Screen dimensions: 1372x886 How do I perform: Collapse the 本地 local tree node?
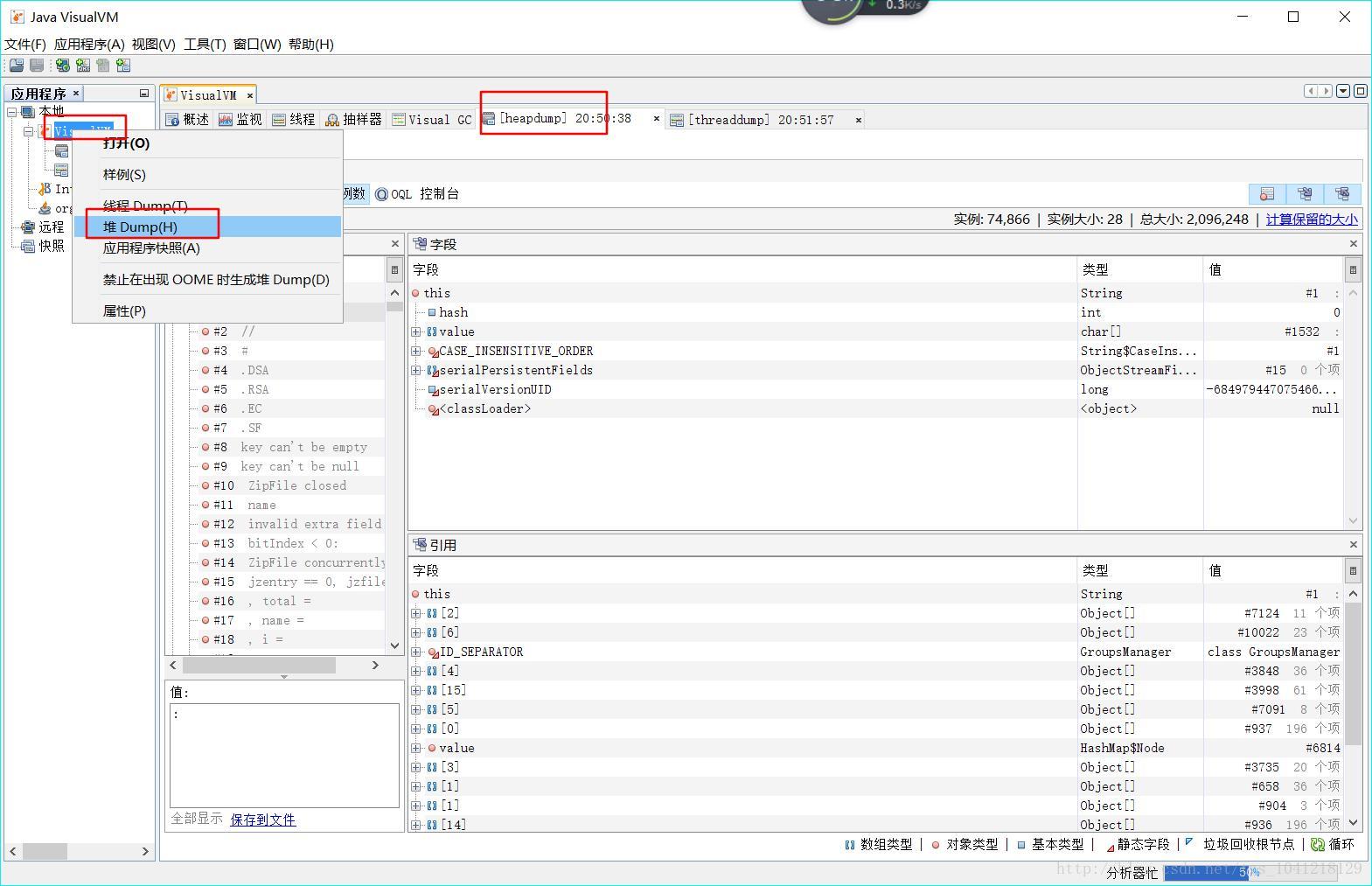pyautogui.click(x=12, y=111)
